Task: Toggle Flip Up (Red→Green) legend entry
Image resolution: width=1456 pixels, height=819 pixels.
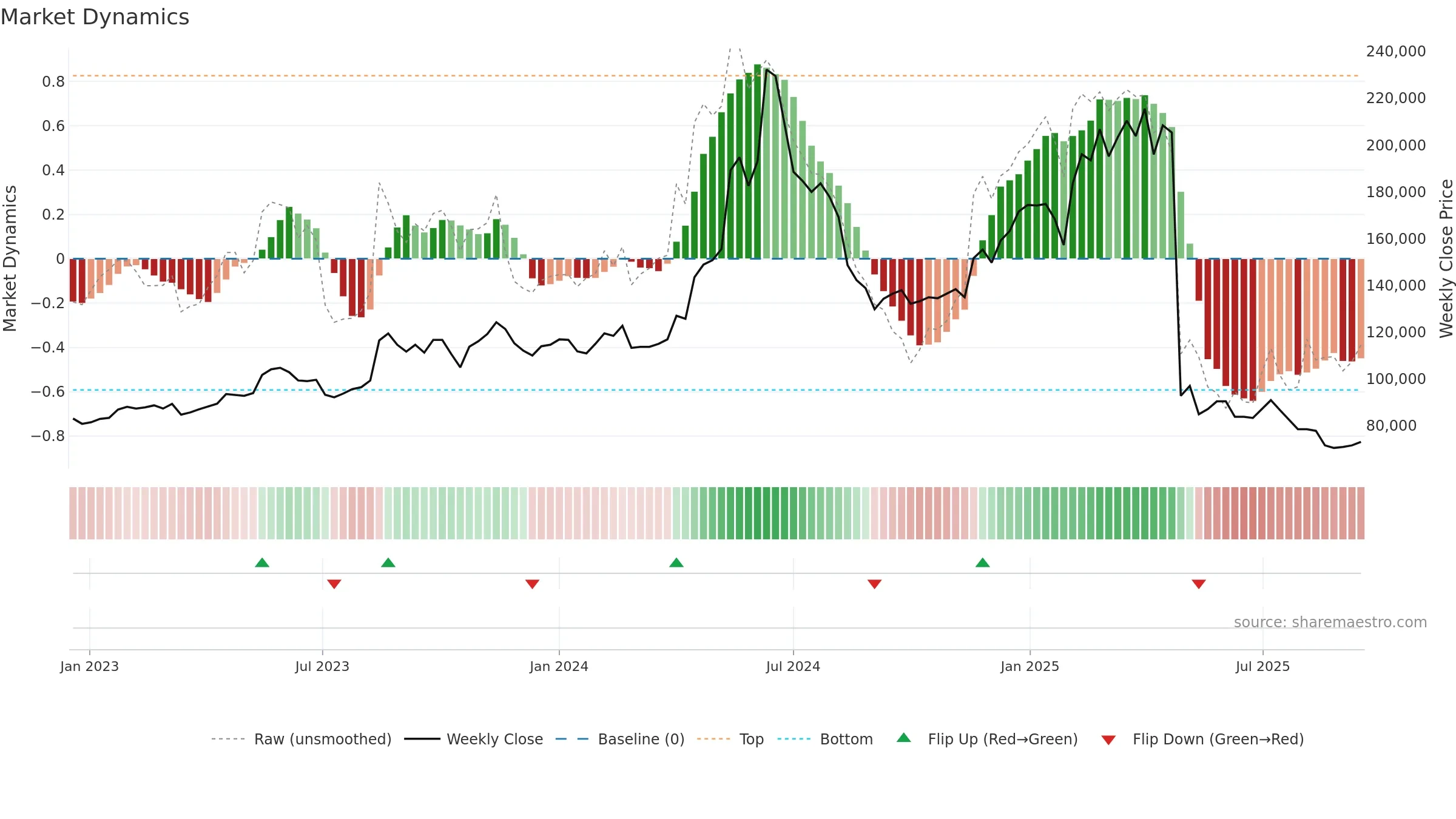Action: 987,739
